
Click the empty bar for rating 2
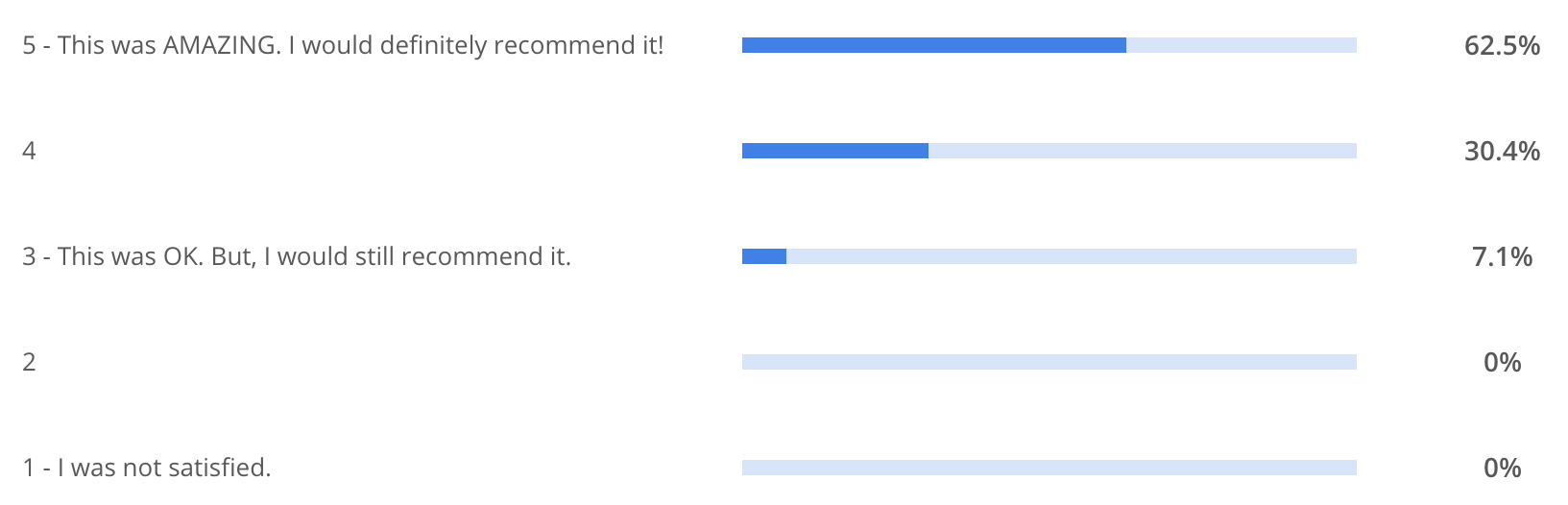pyautogui.click(x=1049, y=362)
